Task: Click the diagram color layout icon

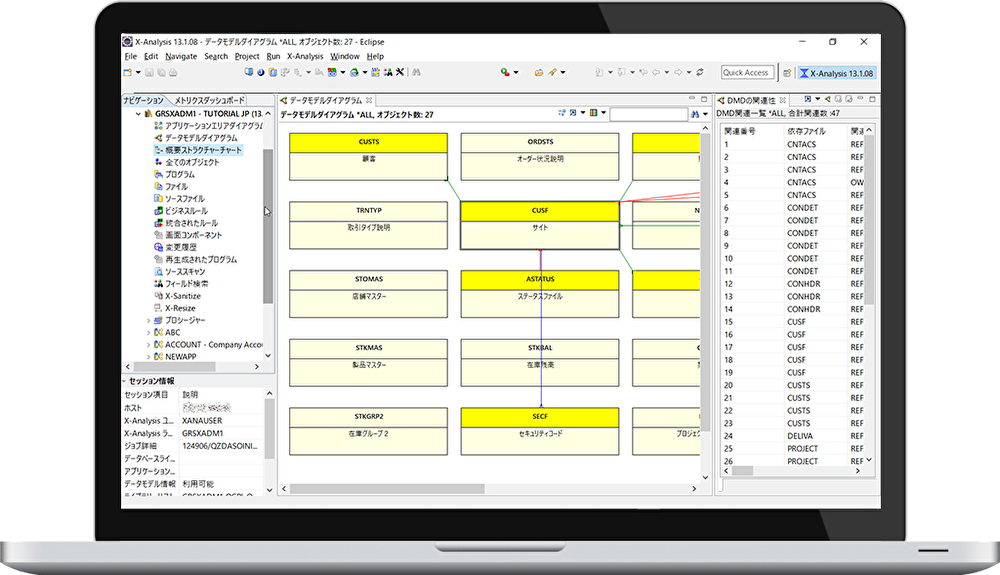Action: (x=594, y=113)
